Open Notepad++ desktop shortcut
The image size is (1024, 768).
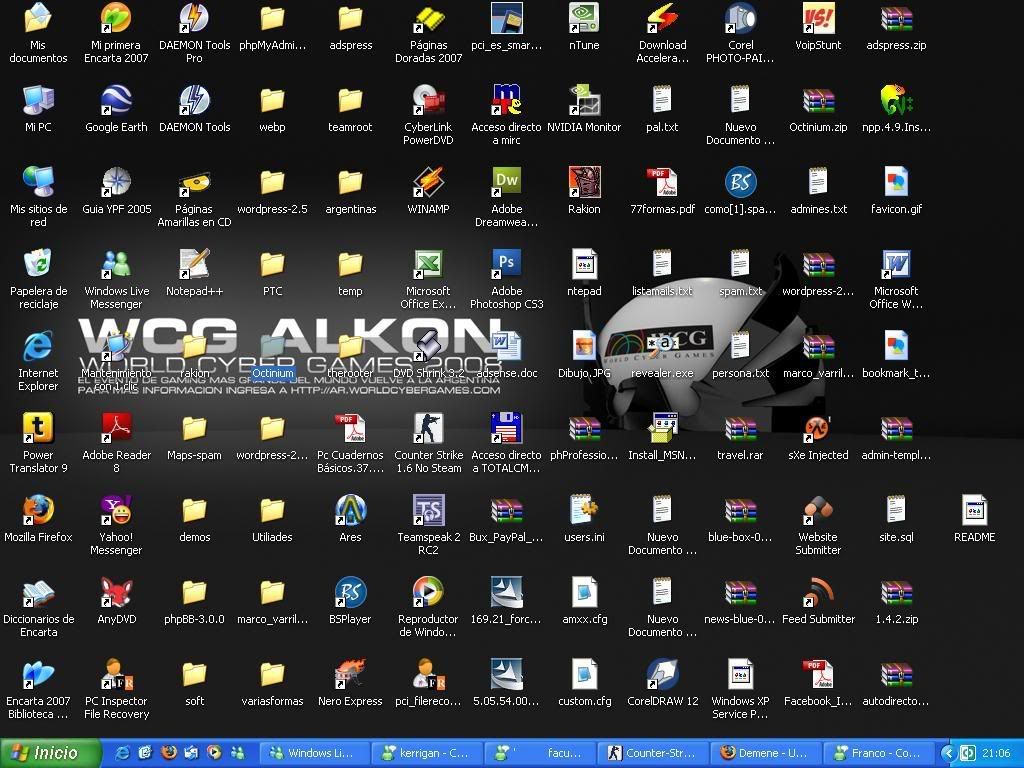click(194, 264)
